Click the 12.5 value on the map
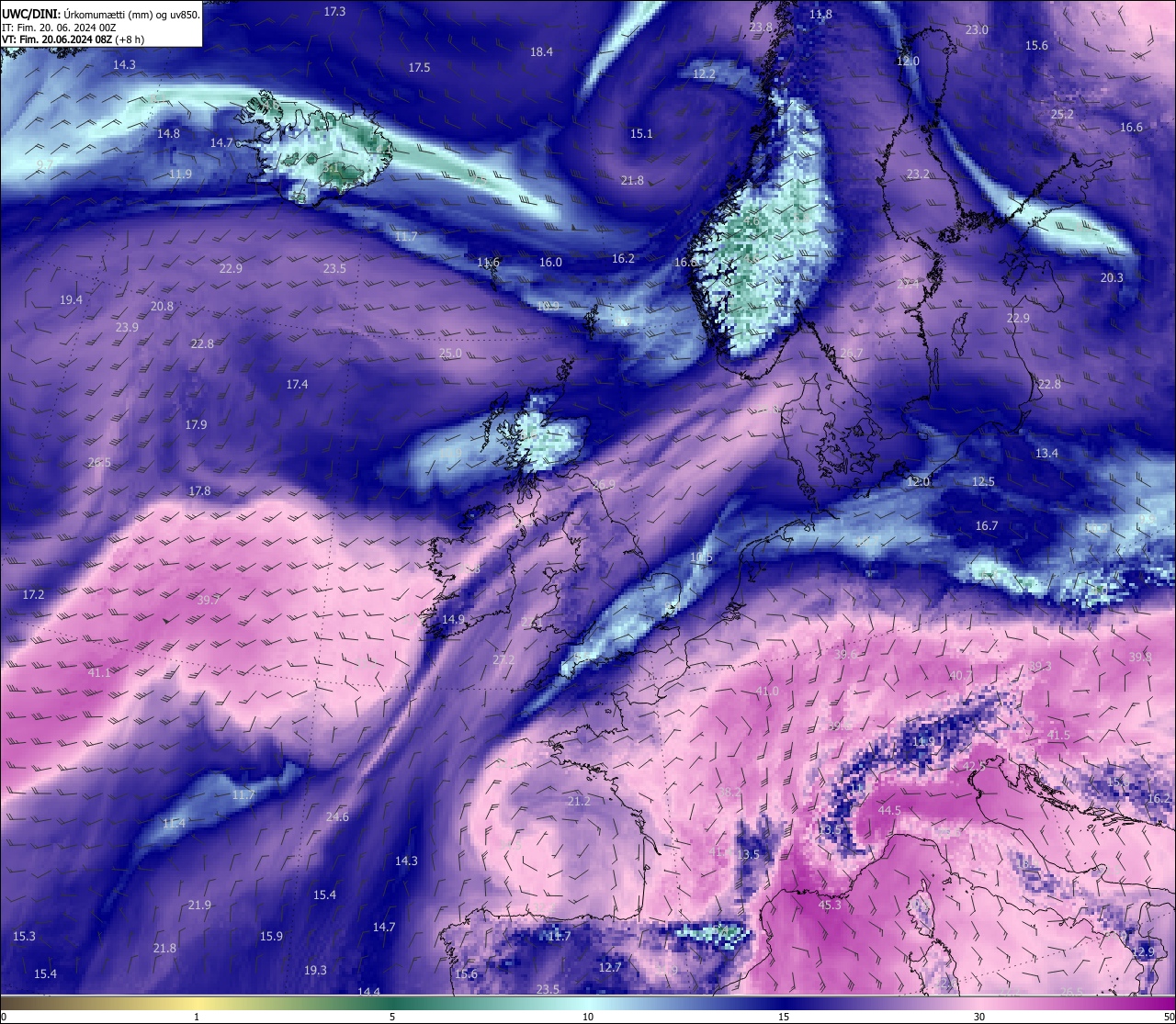The image size is (1176, 1024). (984, 481)
